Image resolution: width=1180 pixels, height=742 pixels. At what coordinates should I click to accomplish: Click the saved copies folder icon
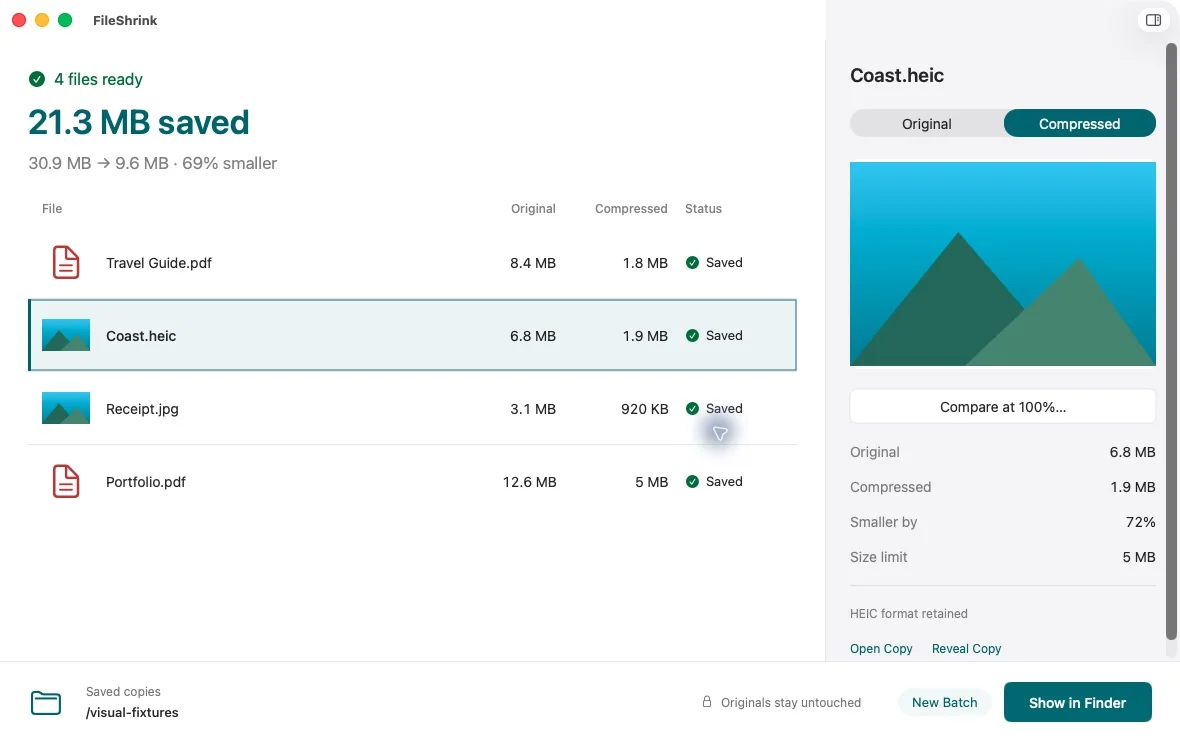click(x=46, y=702)
